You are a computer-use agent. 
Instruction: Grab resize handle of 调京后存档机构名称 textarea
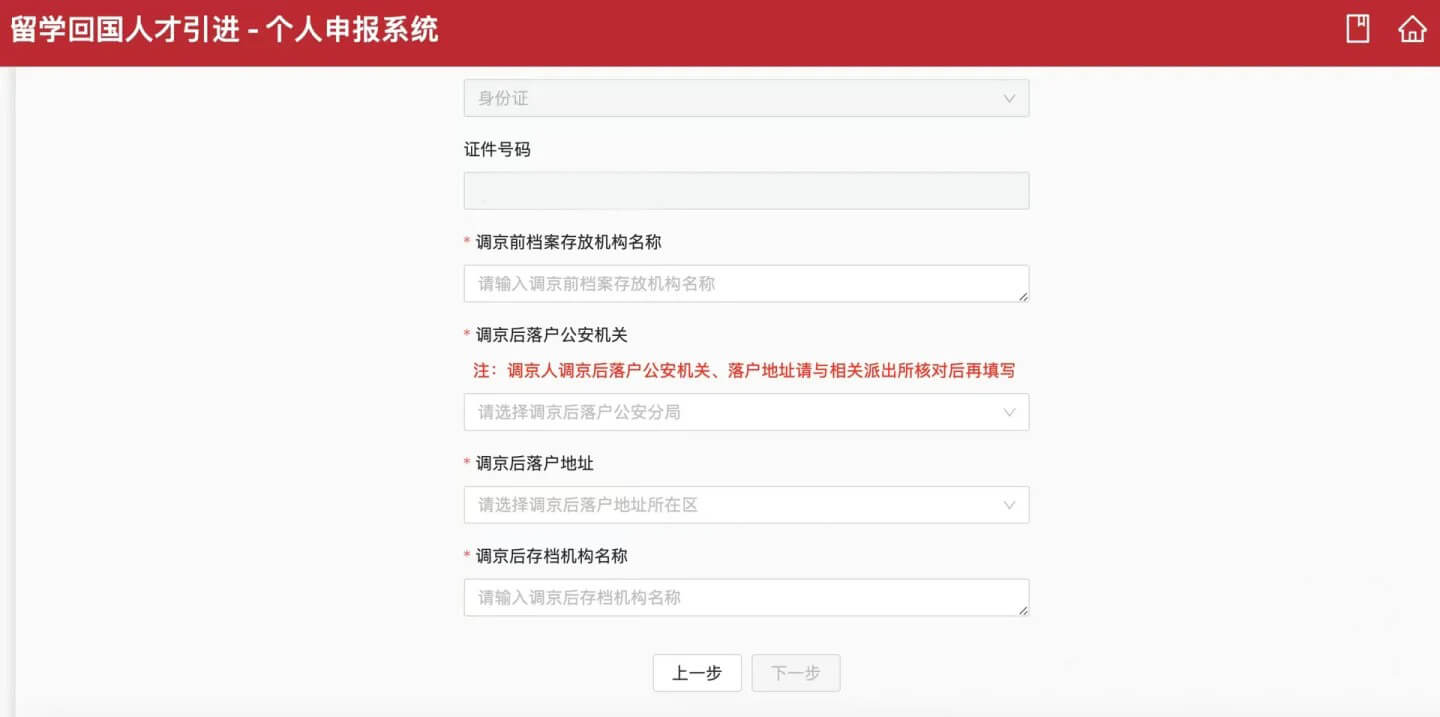[x=1023, y=610]
